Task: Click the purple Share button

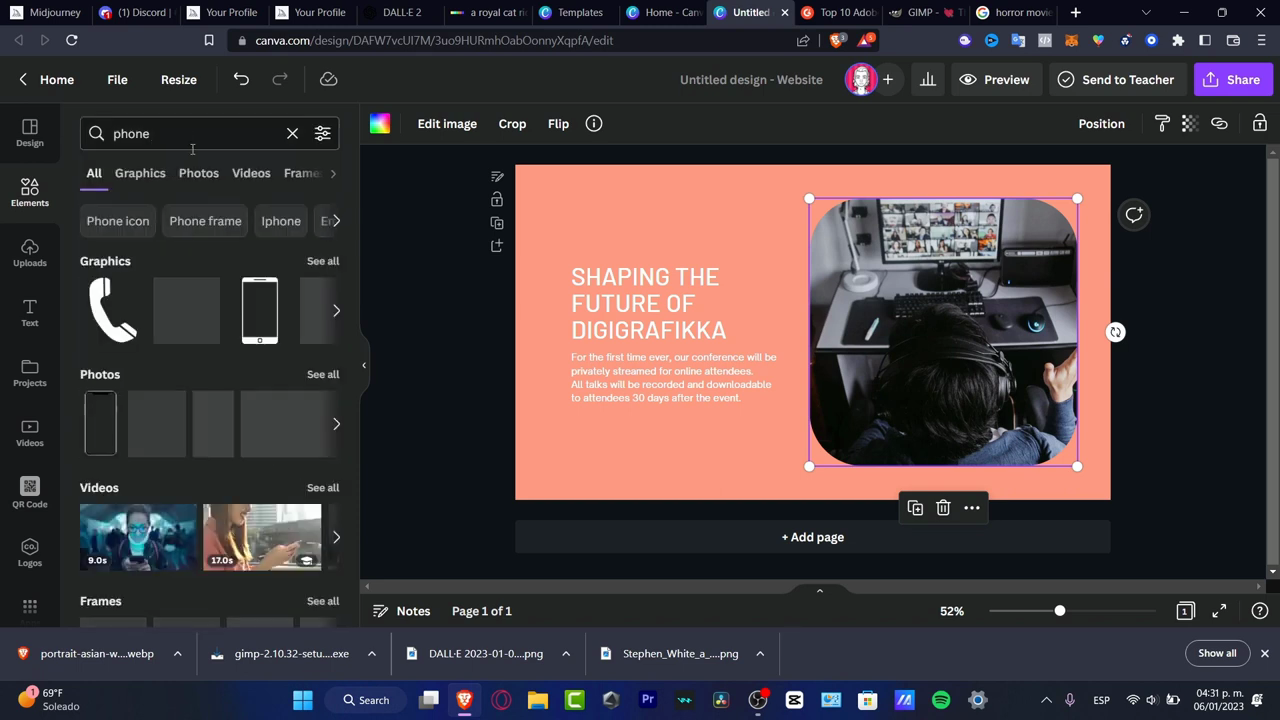Action: (1231, 79)
